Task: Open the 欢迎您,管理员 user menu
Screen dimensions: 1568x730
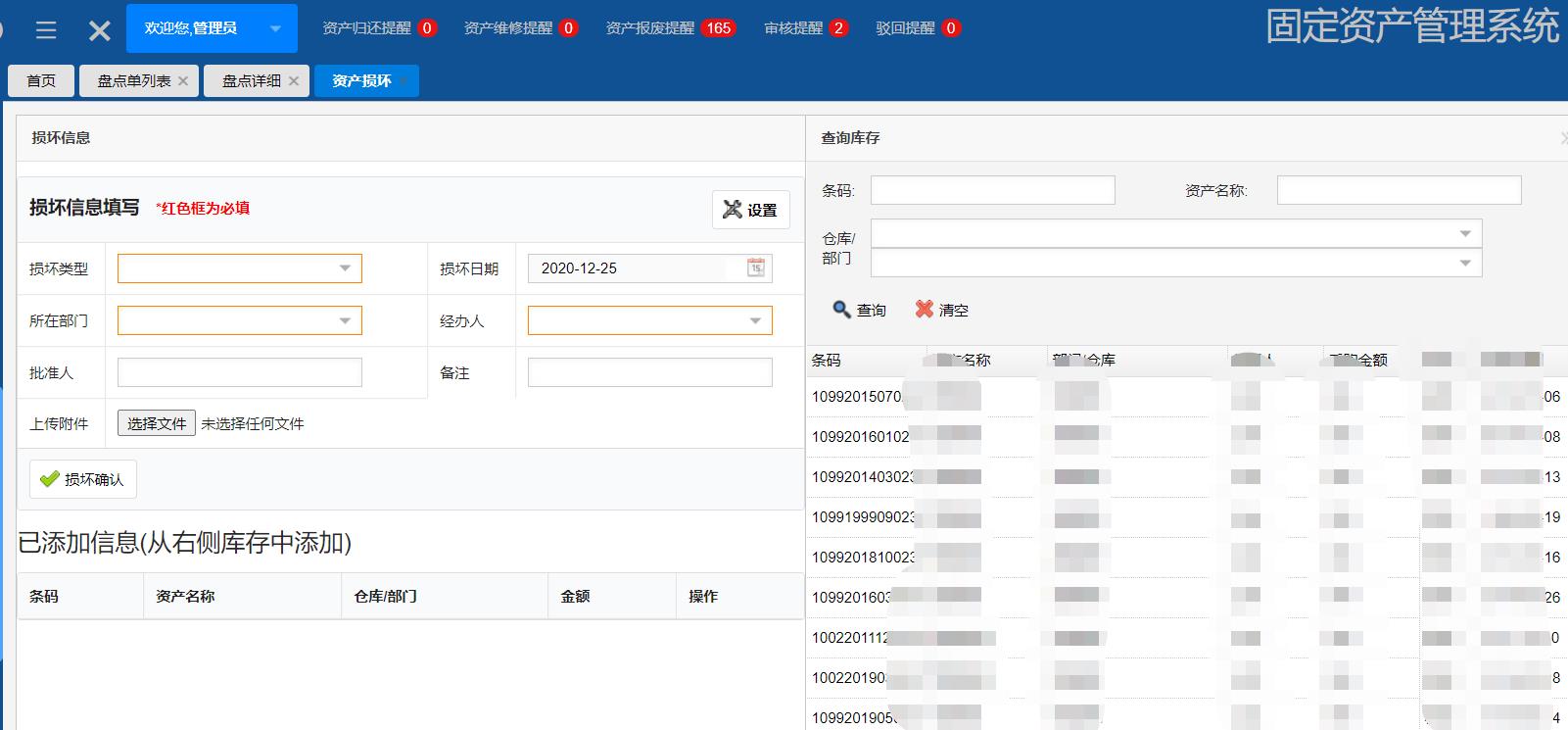Action: [x=212, y=28]
